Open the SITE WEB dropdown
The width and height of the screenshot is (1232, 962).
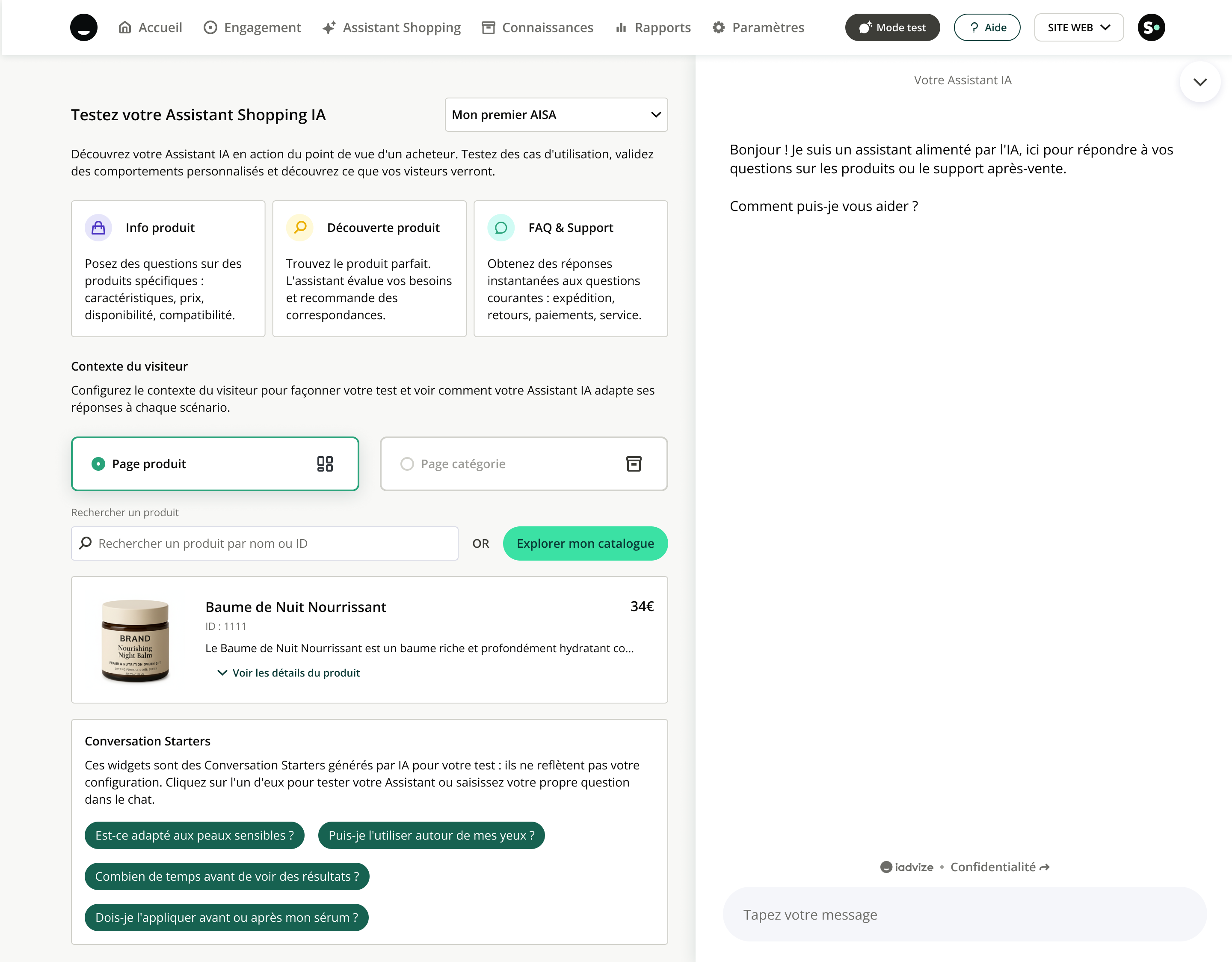coord(1078,27)
